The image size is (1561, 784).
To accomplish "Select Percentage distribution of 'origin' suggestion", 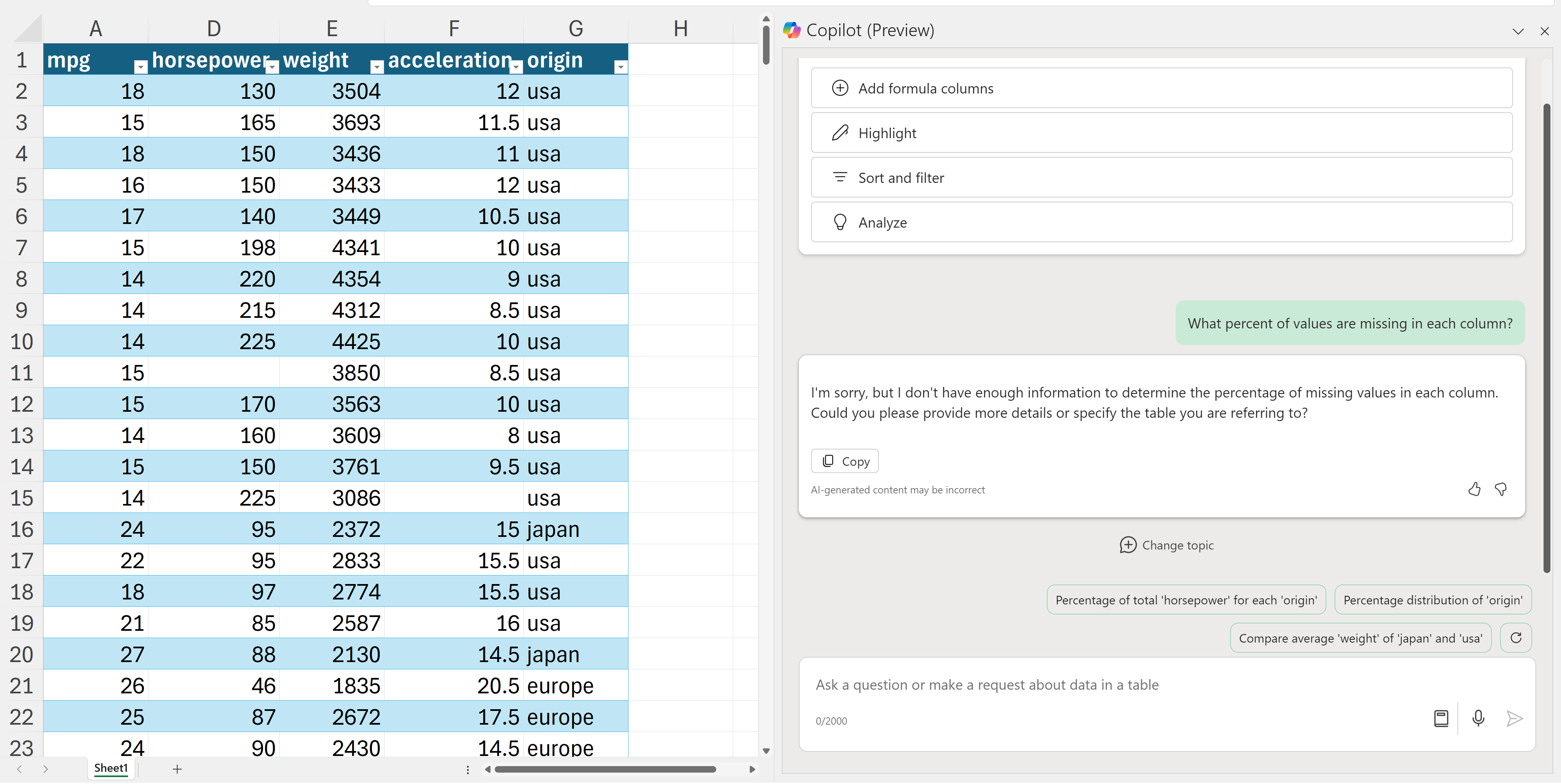I will (x=1432, y=600).
